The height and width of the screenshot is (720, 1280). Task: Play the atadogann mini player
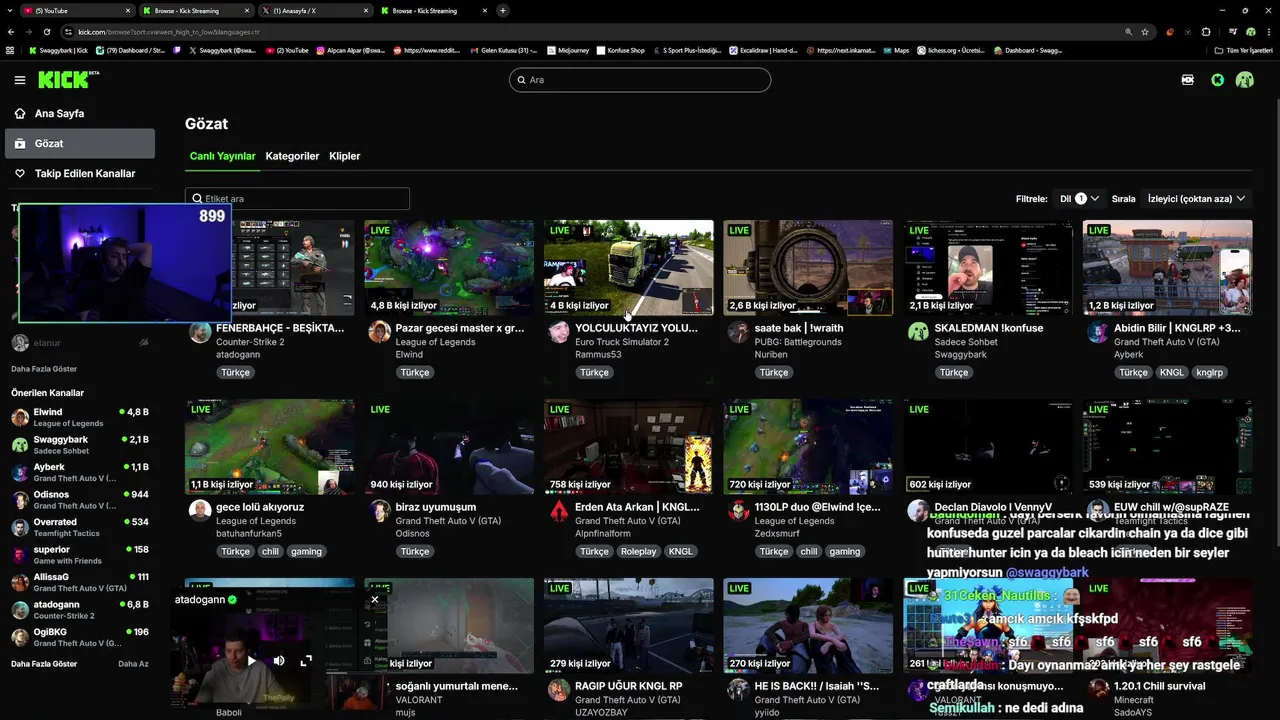251,661
